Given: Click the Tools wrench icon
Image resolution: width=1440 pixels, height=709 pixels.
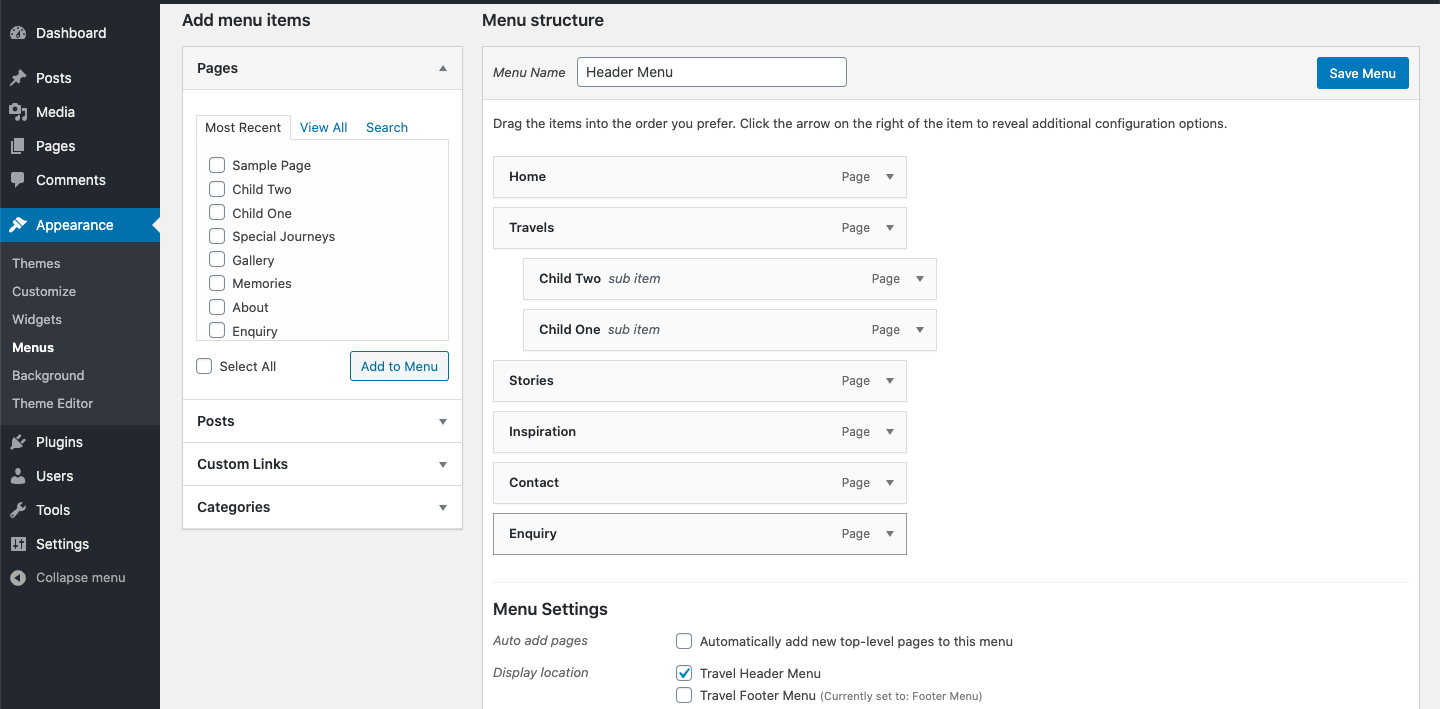Looking at the screenshot, I should 18,510.
